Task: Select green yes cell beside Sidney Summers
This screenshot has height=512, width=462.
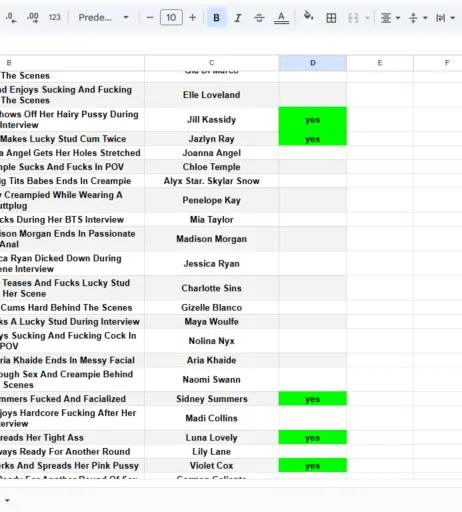Action: 313,399
